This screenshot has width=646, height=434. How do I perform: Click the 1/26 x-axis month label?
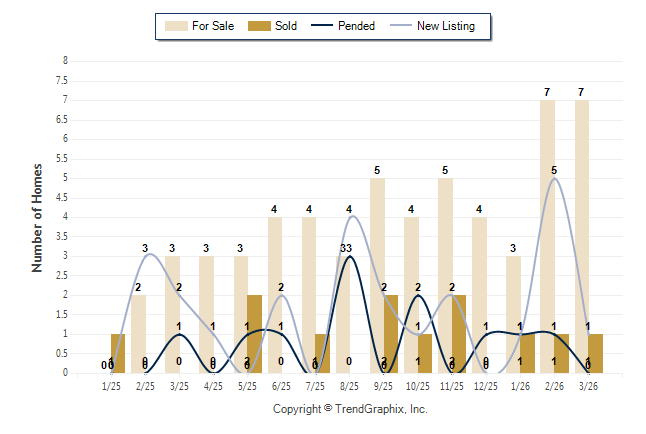[x=519, y=385]
